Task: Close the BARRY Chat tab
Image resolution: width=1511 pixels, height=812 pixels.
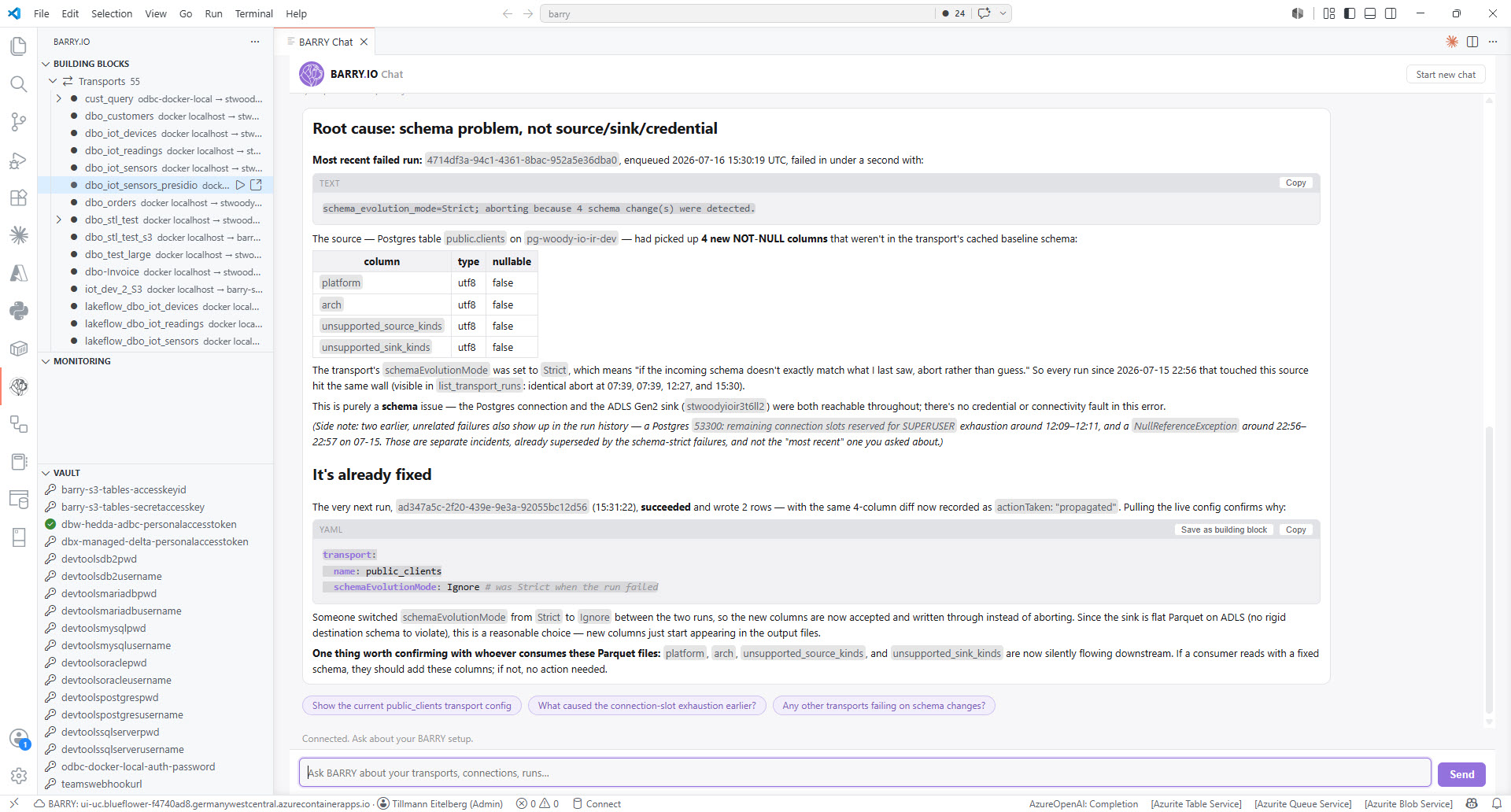Action: (x=364, y=42)
